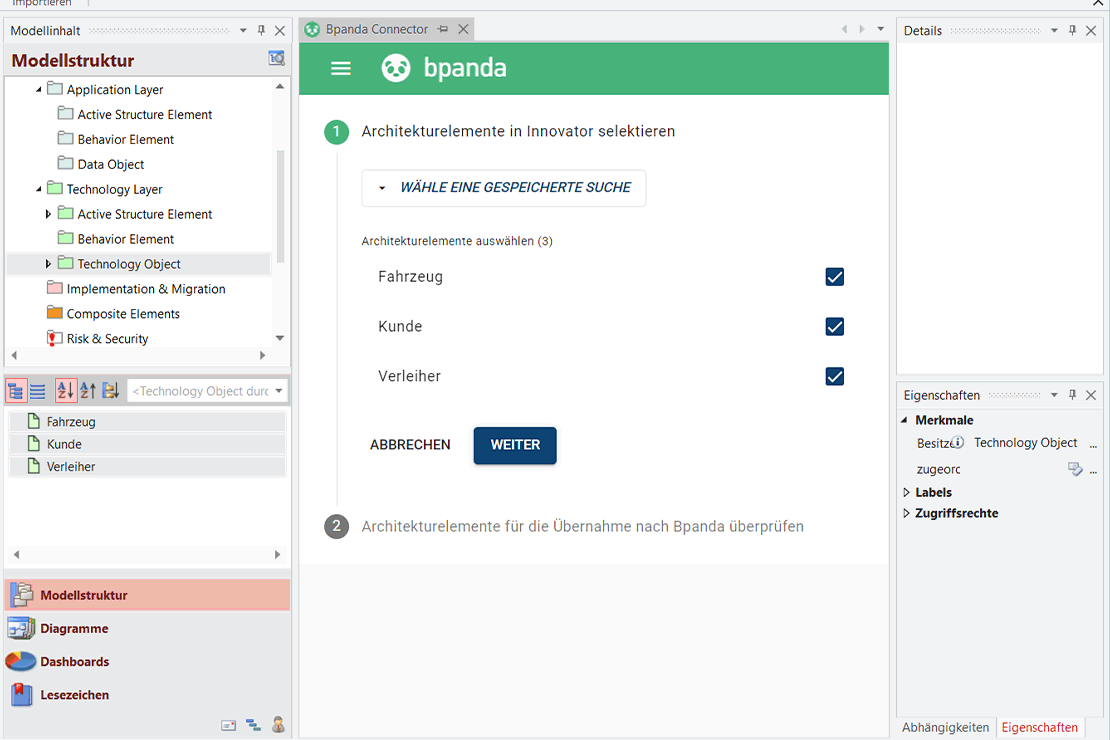Uncheck the Kunde checkbox

835,326
